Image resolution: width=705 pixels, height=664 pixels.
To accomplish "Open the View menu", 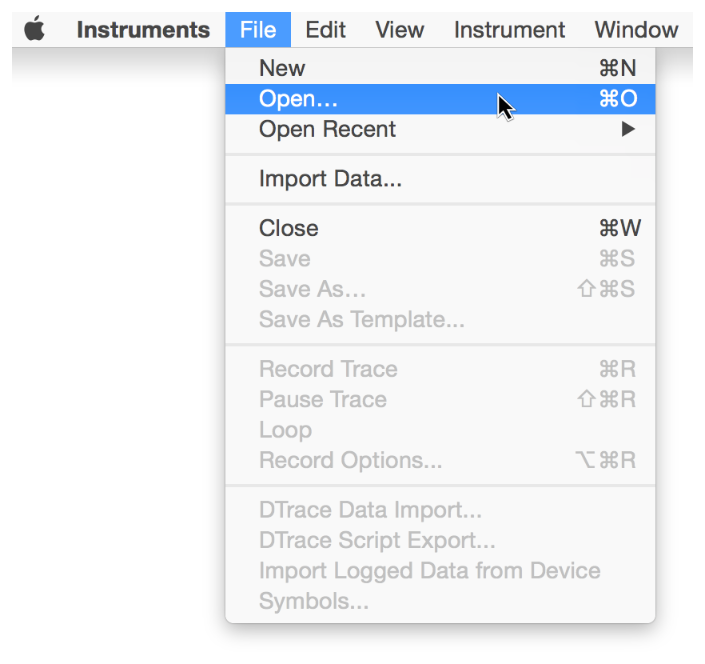I will 400,30.
